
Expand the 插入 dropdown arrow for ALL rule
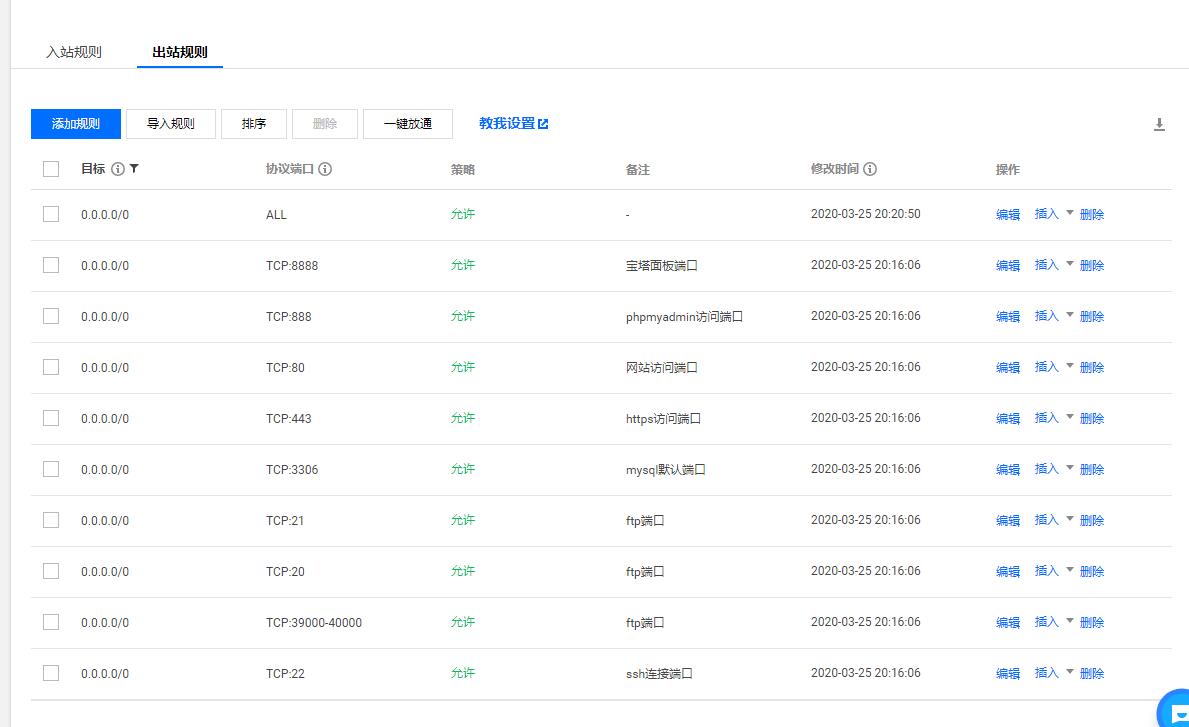pyautogui.click(x=1069, y=213)
